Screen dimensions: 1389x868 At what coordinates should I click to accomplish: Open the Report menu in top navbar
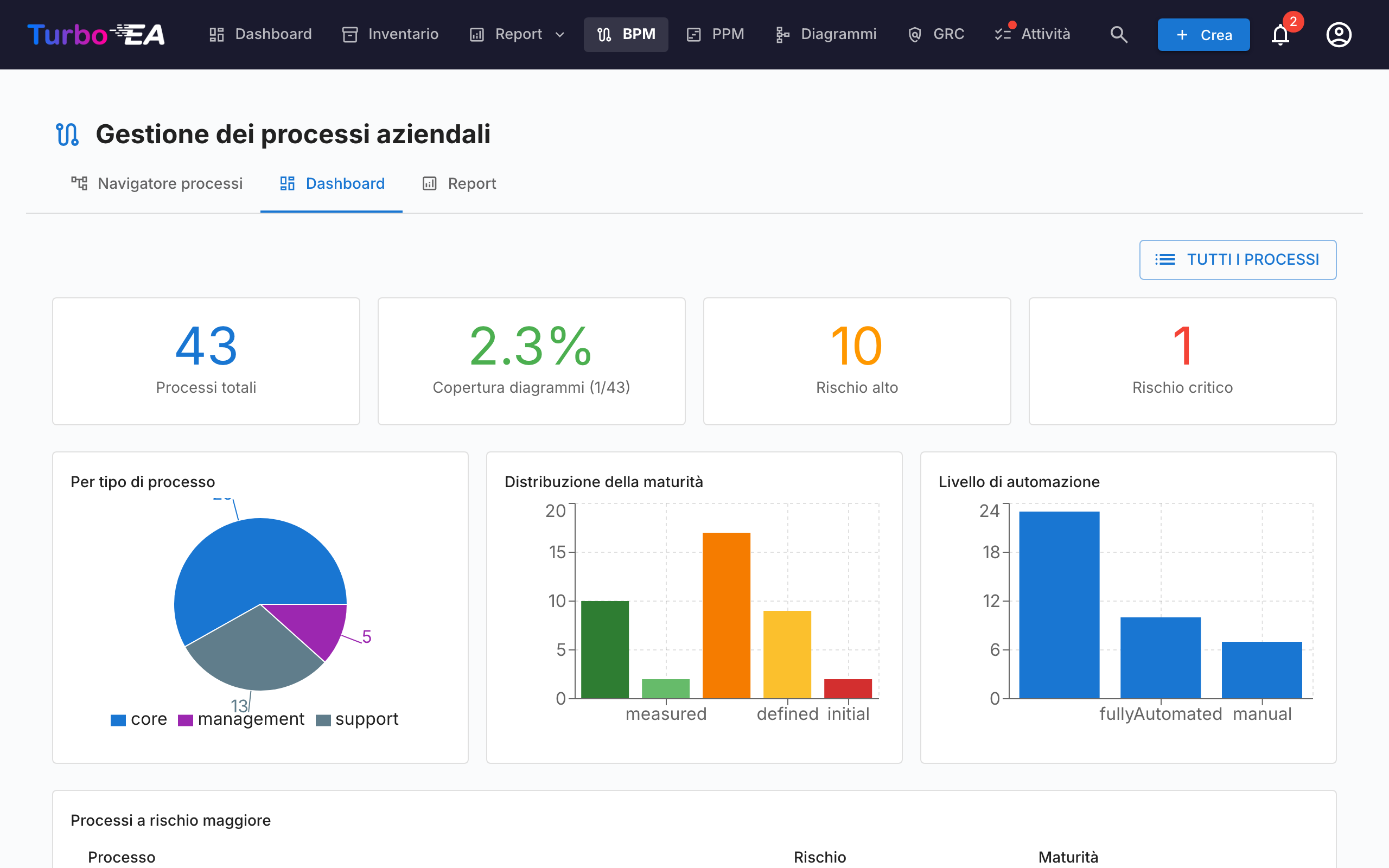[x=517, y=34]
